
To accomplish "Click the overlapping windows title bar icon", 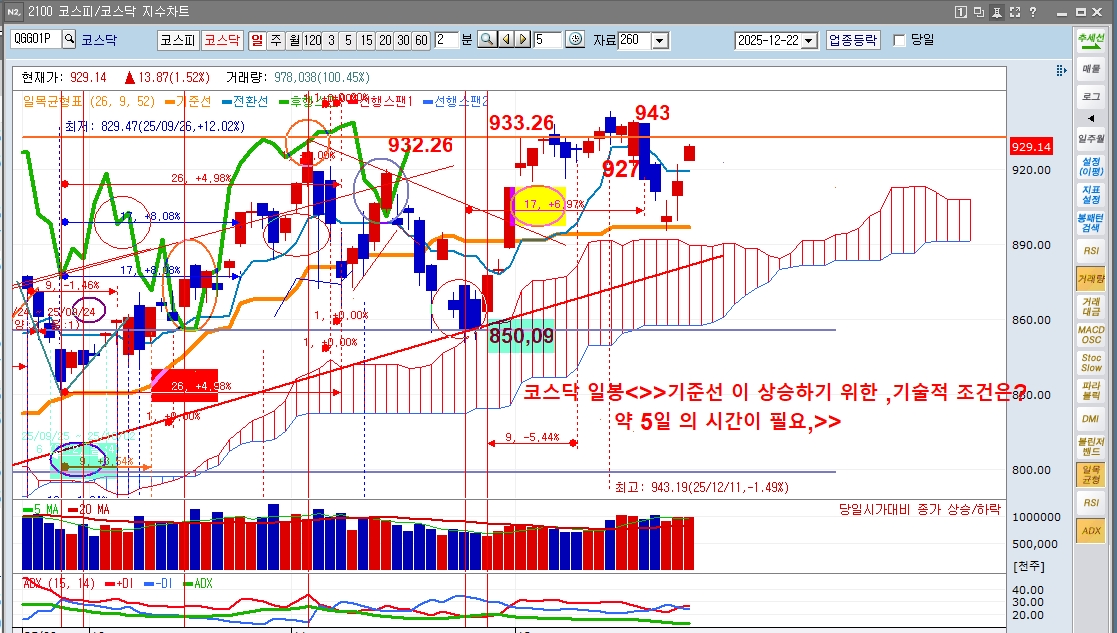I will tap(979, 12).
